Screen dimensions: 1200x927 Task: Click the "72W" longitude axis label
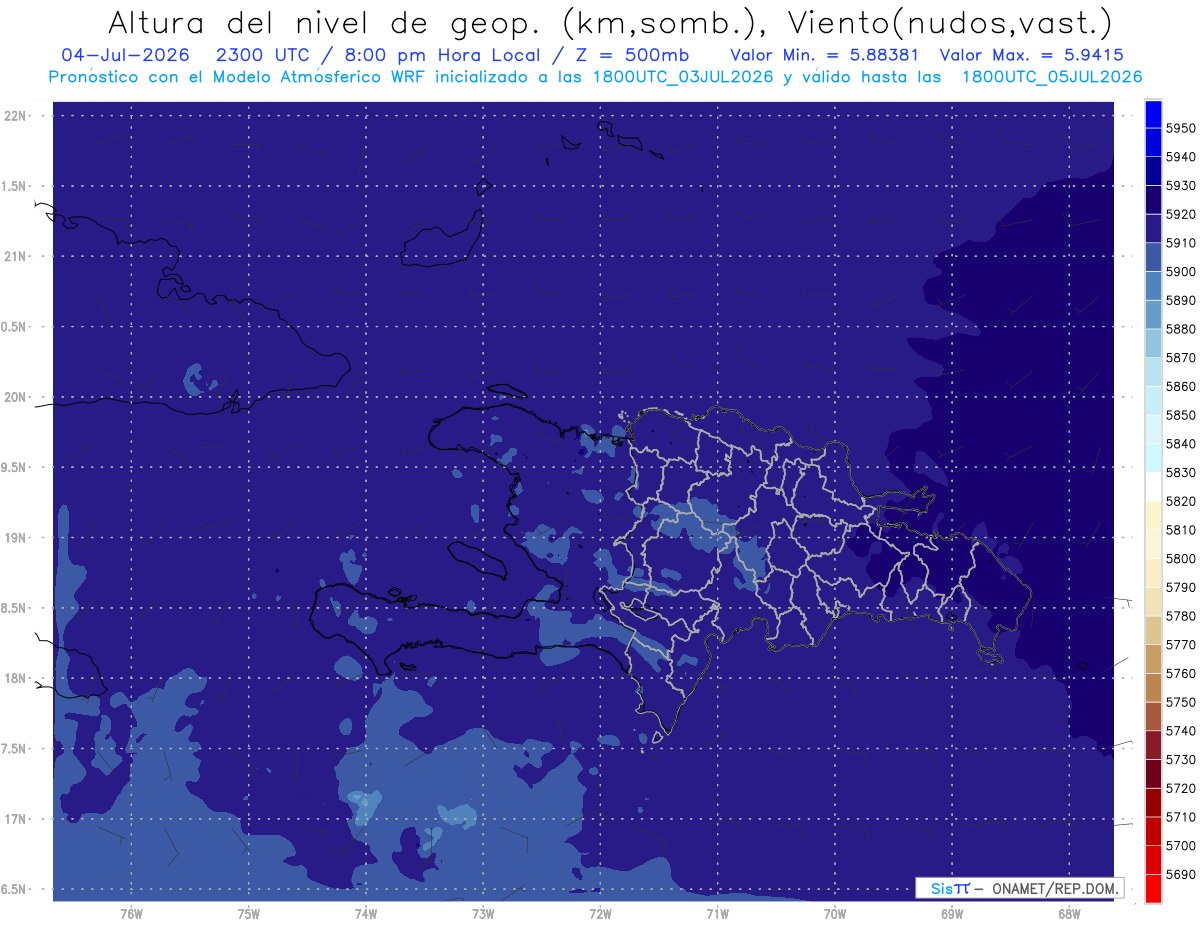click(x=600, y=914)
